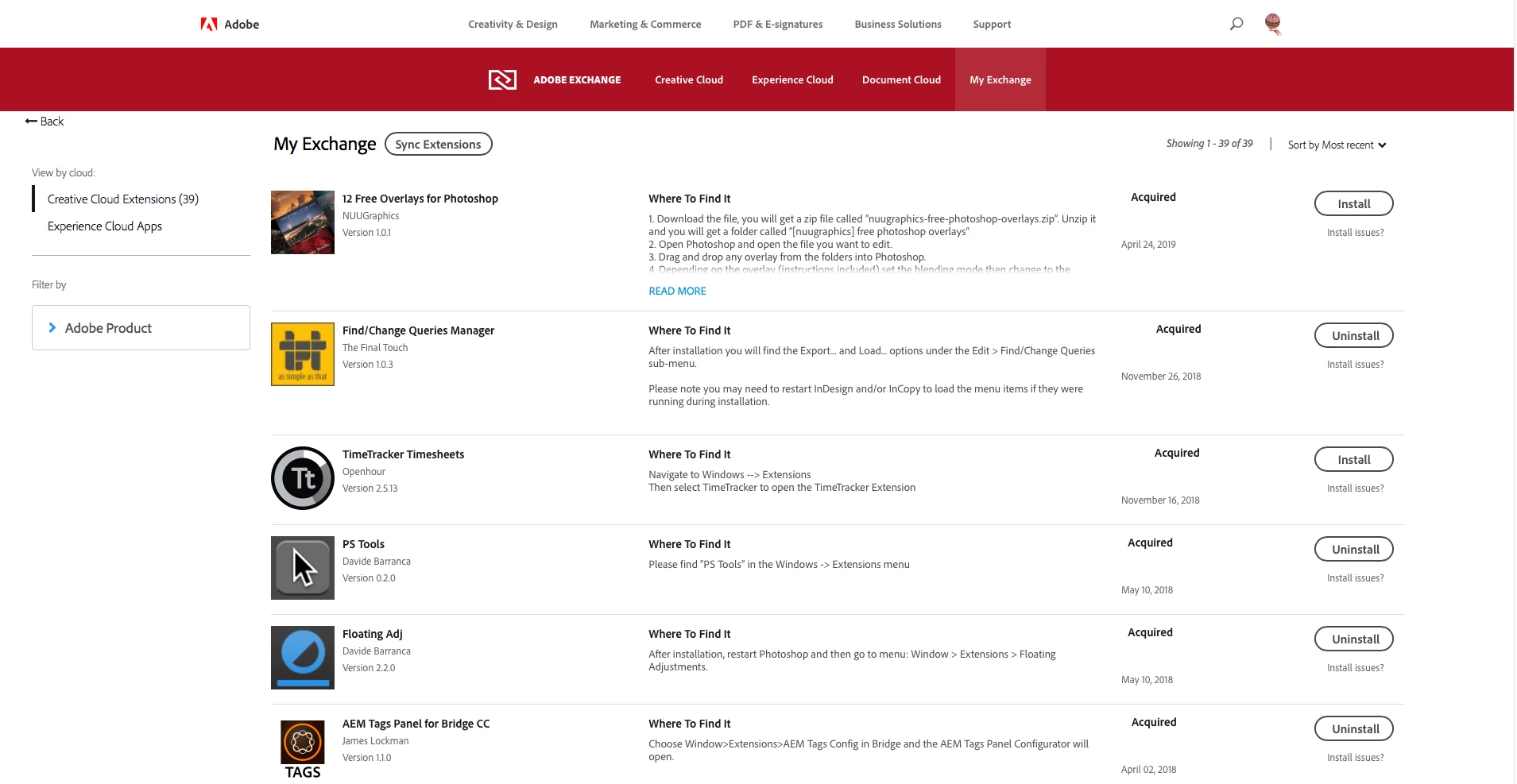Open the PS Tools title

363,545
